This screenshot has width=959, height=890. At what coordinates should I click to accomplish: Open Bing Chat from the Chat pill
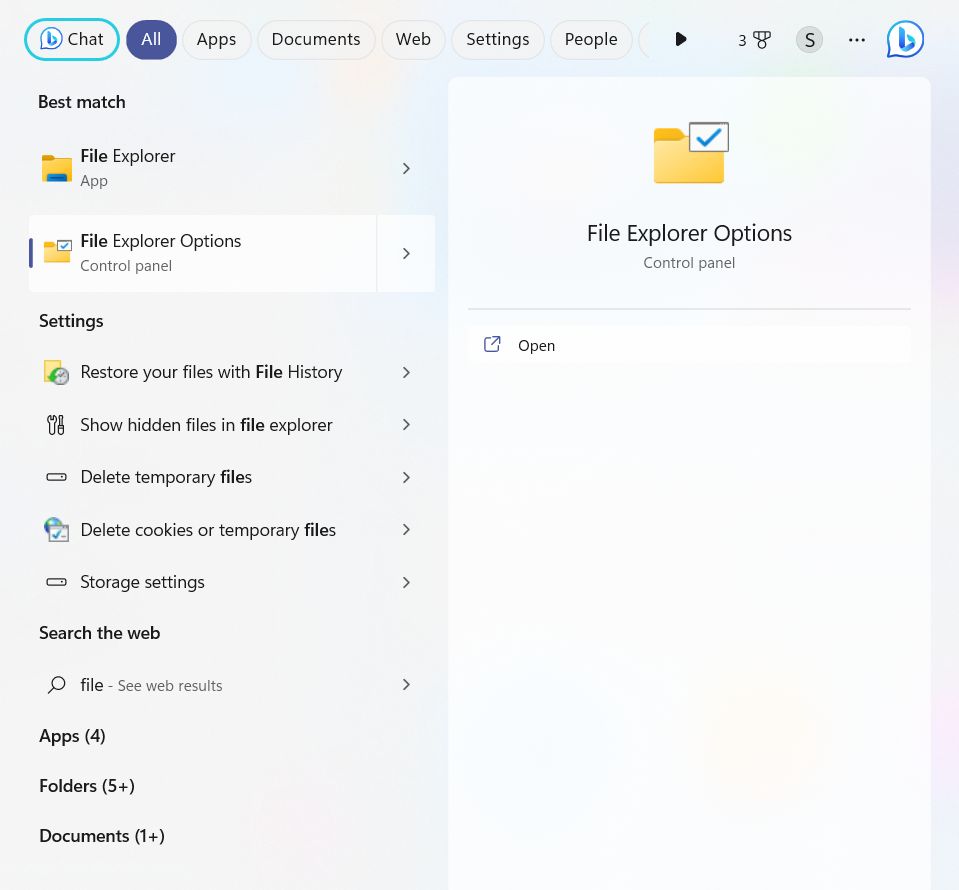click(72, 39)
